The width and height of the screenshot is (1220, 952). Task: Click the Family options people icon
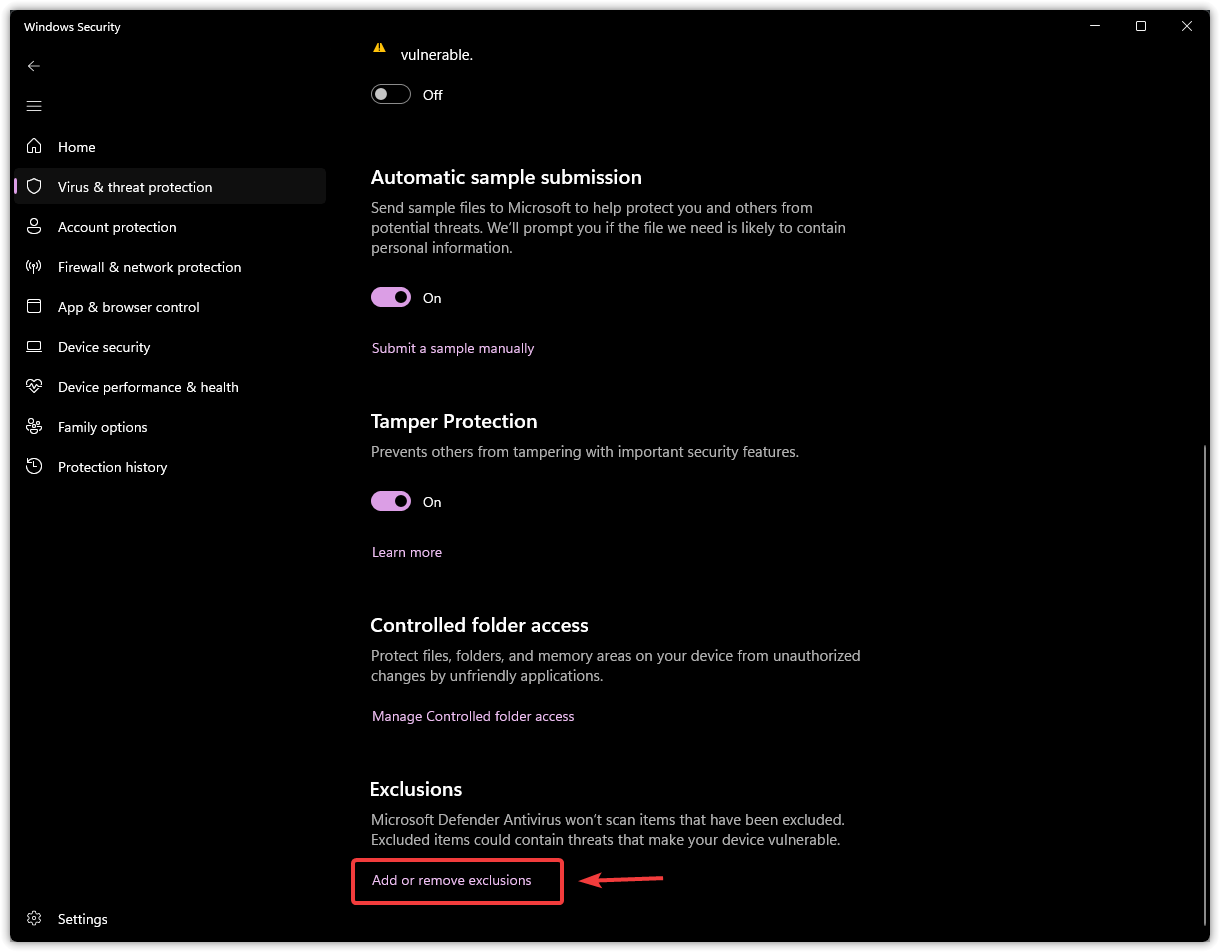[x=34, y=426]
